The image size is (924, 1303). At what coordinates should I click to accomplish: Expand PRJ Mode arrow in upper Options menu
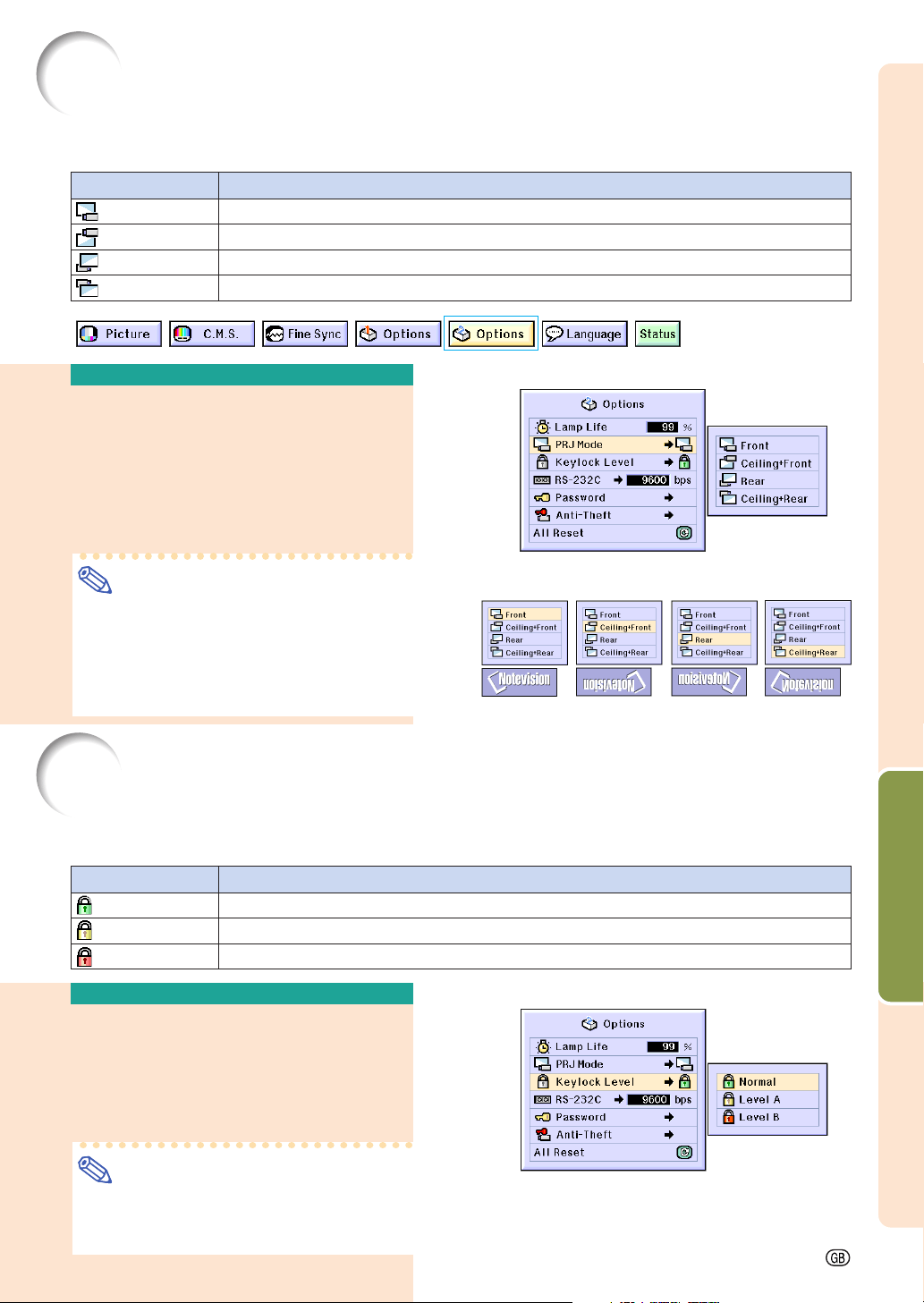coord(668,444)
